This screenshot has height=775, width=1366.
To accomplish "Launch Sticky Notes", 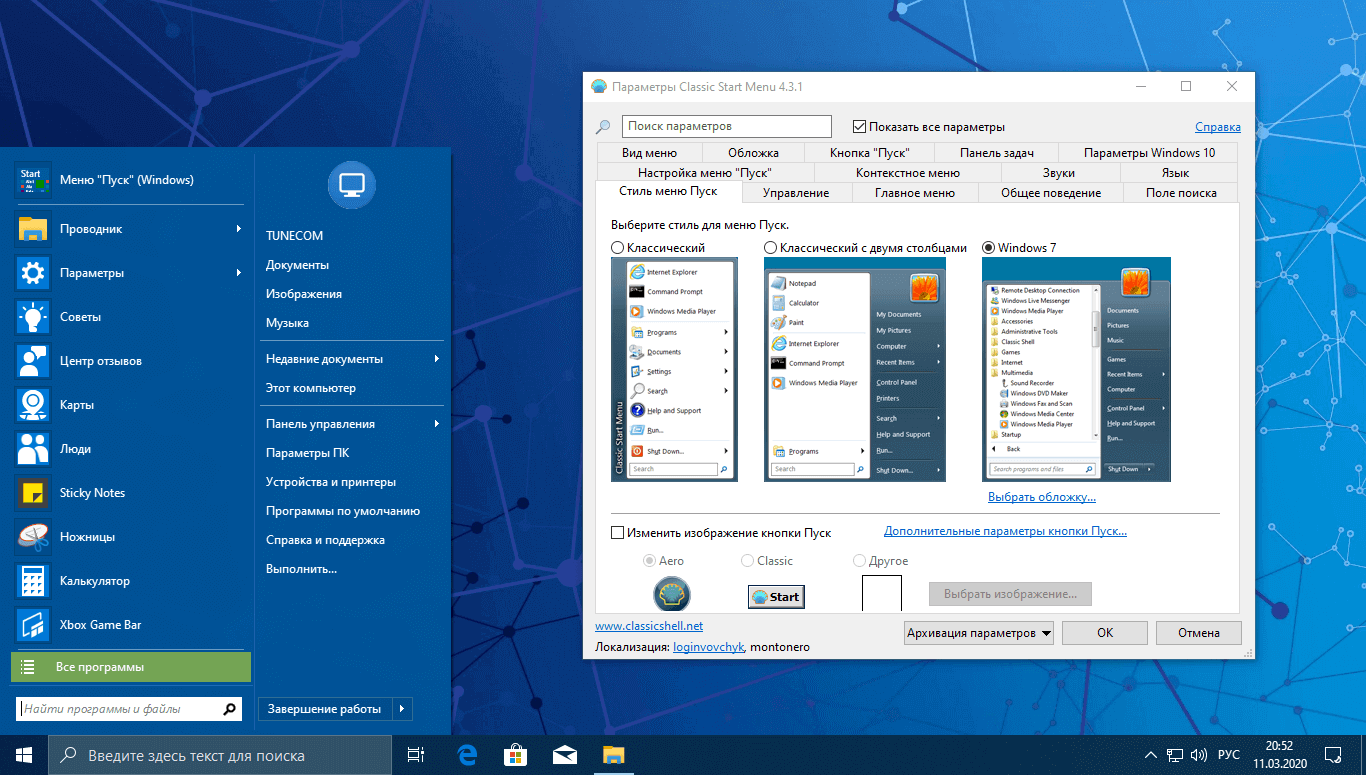I will [x=130, y=493].
